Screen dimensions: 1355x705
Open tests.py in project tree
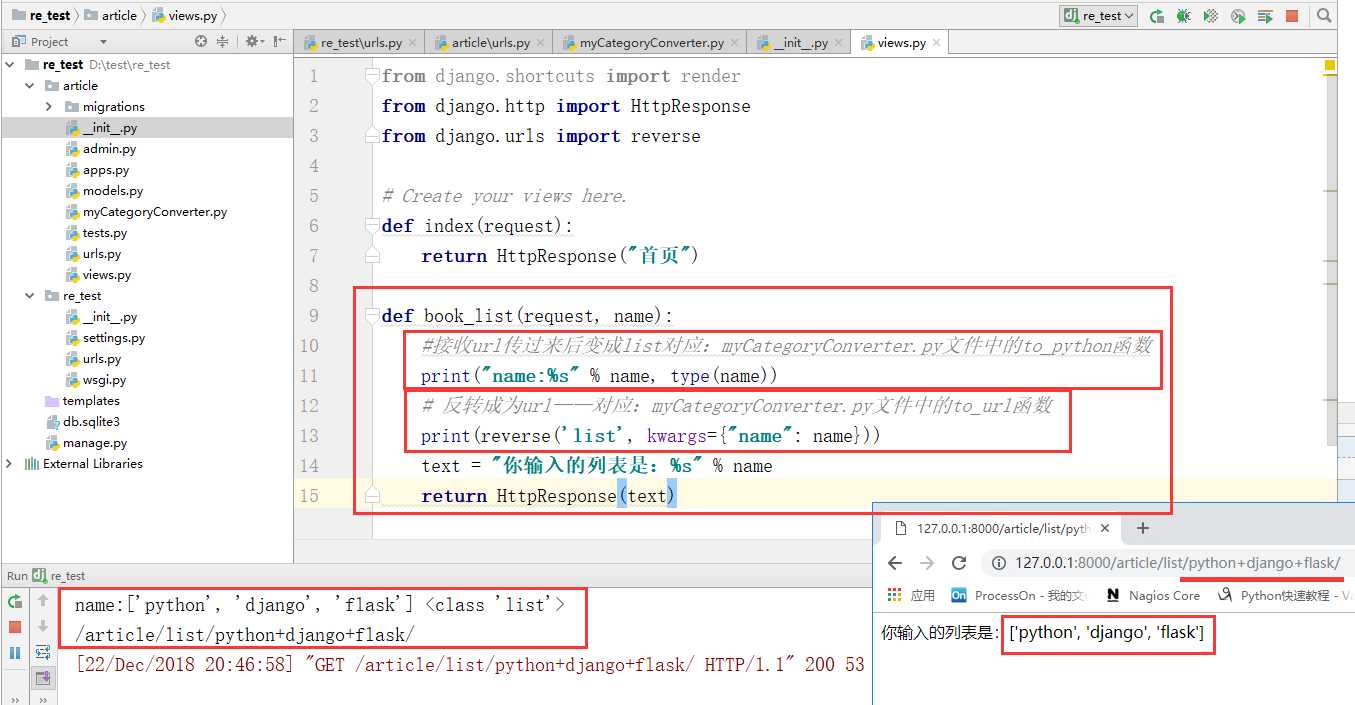click(x=96, y=232)
